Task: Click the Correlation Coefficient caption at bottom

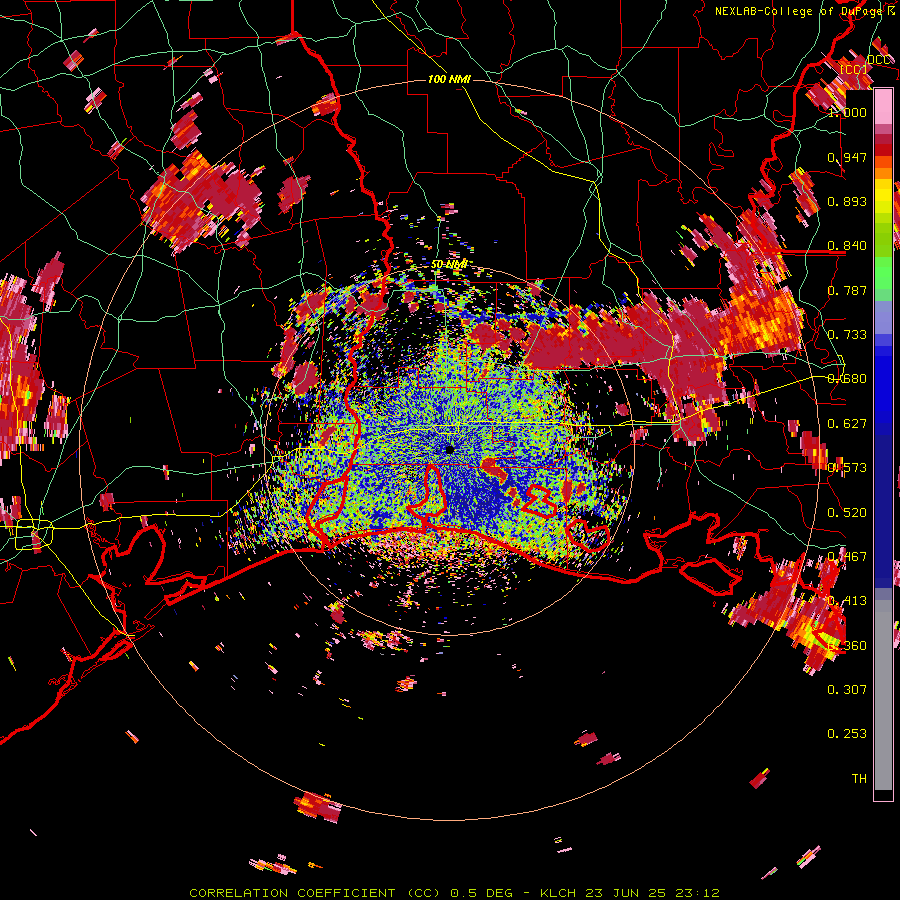Action: coord(455,893)
